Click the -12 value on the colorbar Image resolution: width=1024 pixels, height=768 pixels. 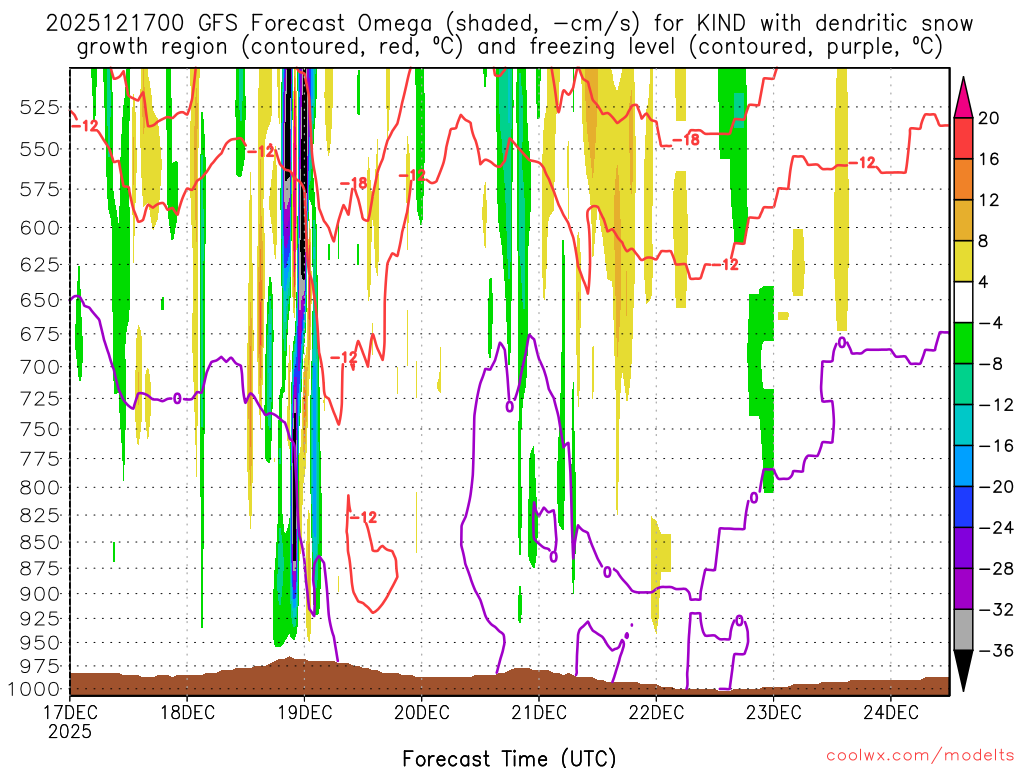tap(996, 405)
